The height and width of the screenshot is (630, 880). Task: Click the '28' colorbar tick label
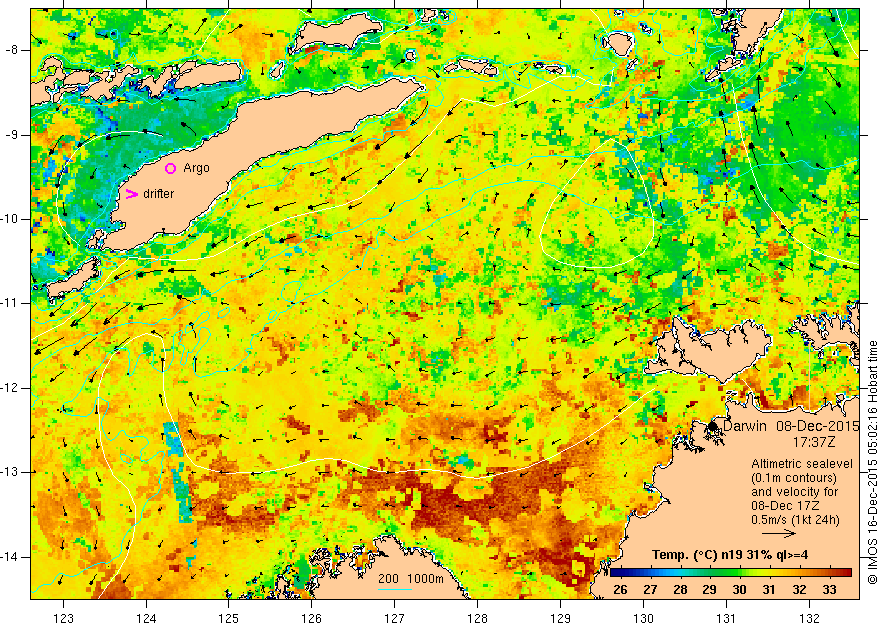(x=680, y=590)
